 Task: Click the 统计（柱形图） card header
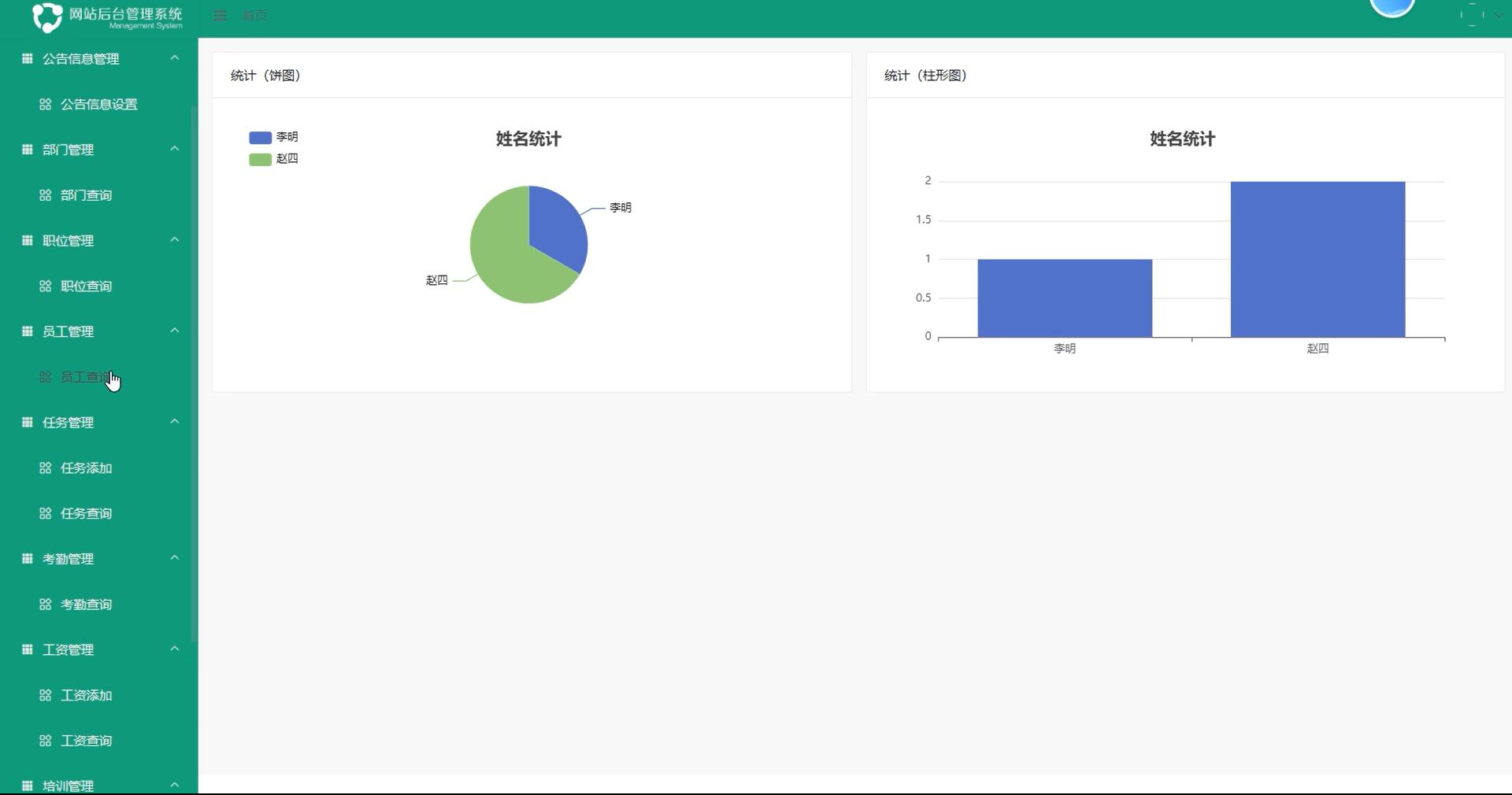pyautogui.click(x=1185, y=76)
